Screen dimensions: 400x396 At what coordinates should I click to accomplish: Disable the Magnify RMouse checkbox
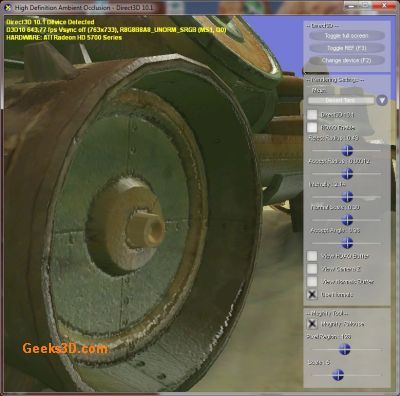pos(312,324)
